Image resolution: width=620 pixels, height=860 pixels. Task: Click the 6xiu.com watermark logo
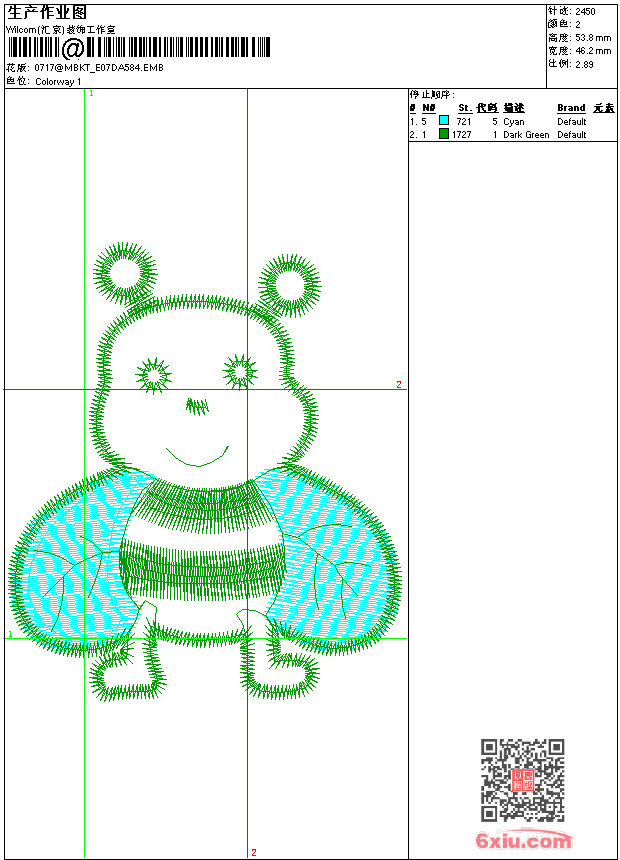[524, 841]
